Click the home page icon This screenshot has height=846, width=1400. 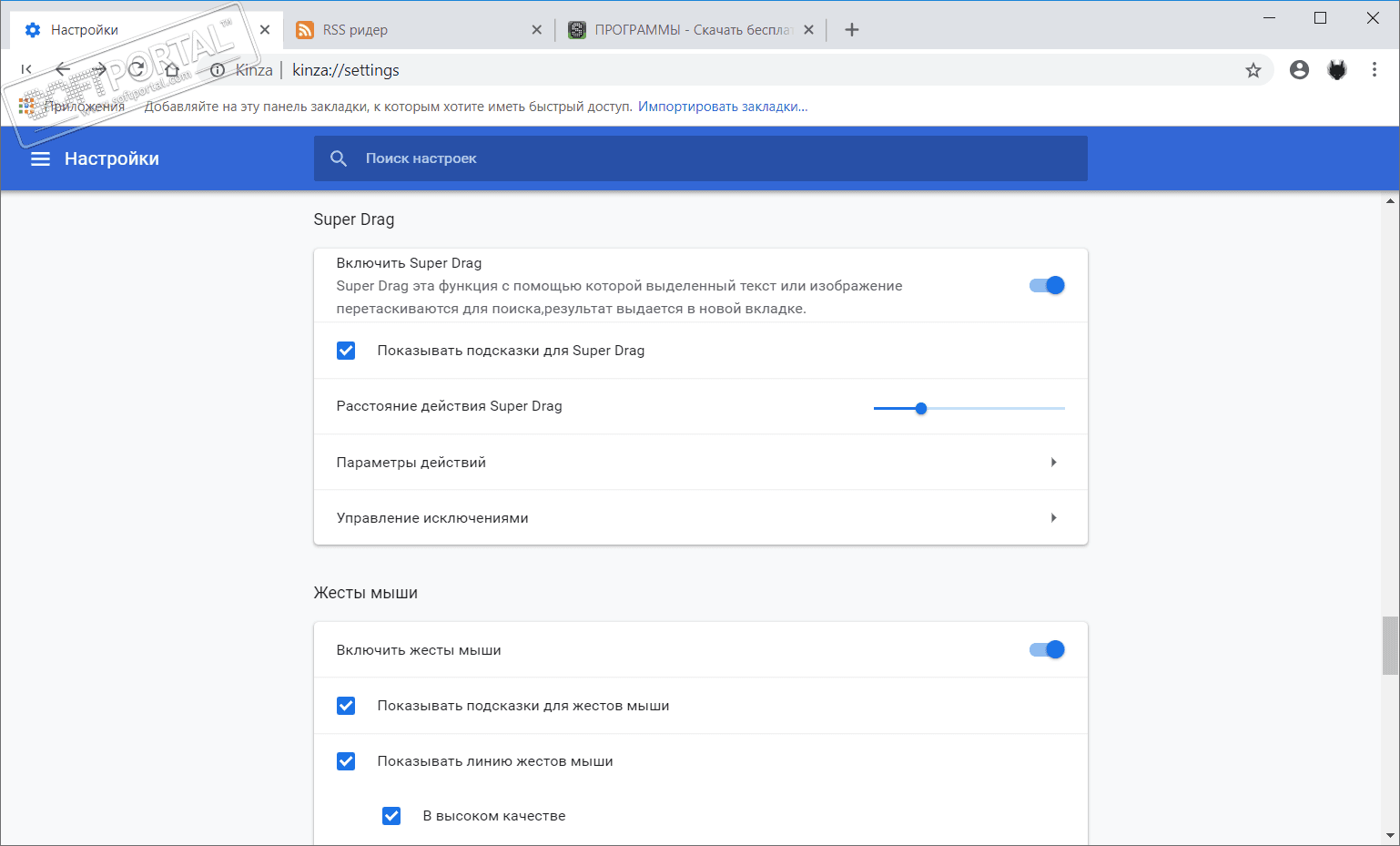click(x=172, y=70)
